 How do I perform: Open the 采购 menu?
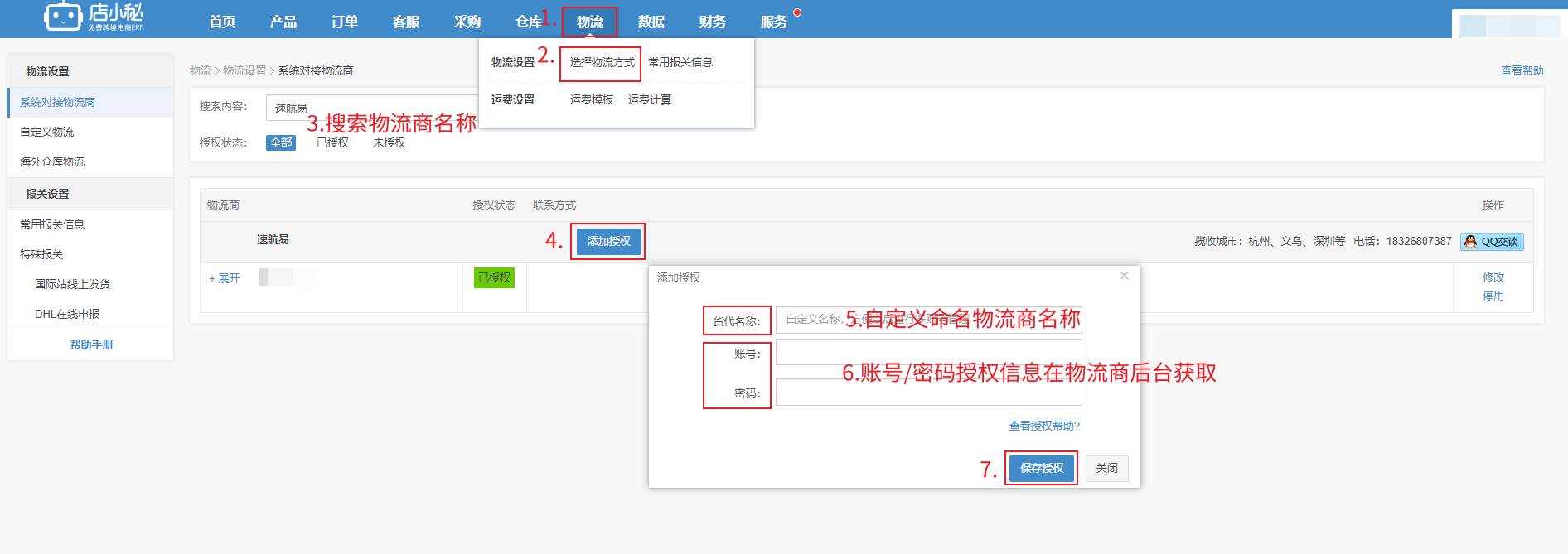tap(467, 22)
